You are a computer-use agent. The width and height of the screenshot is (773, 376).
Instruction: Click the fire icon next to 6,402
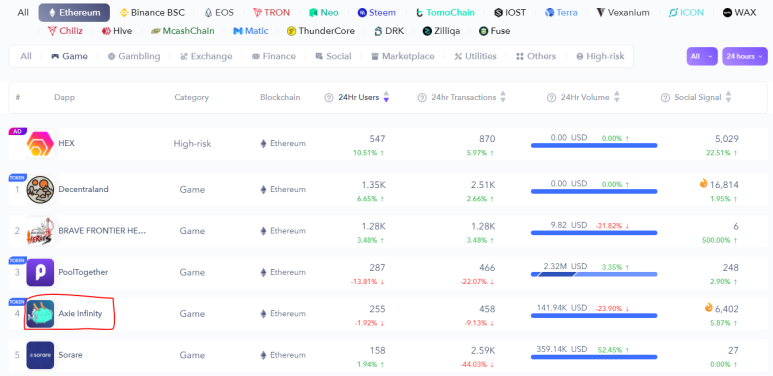pos(709,308)
